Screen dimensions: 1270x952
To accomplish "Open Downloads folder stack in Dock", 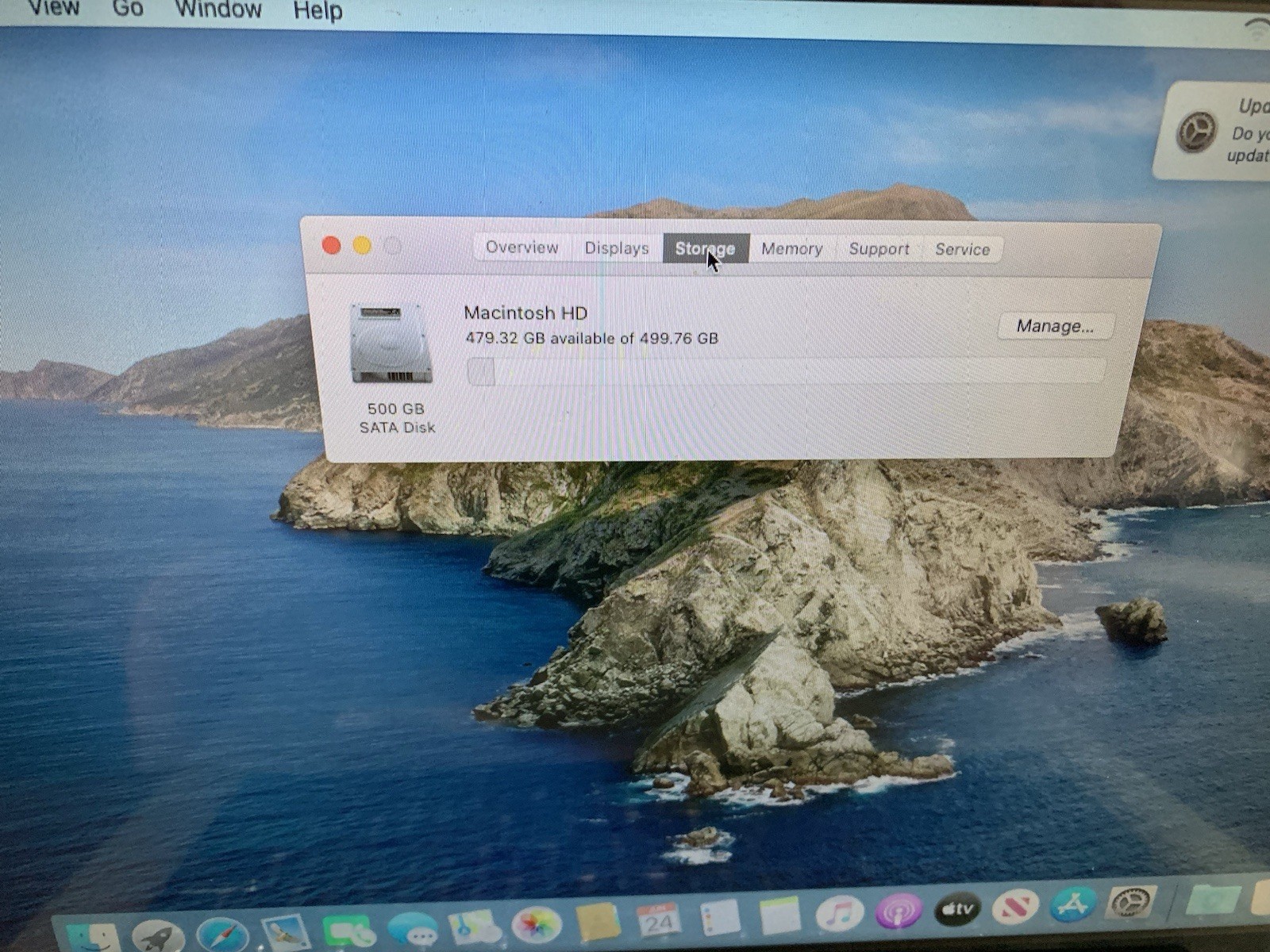I will [x=1213, y=898].
